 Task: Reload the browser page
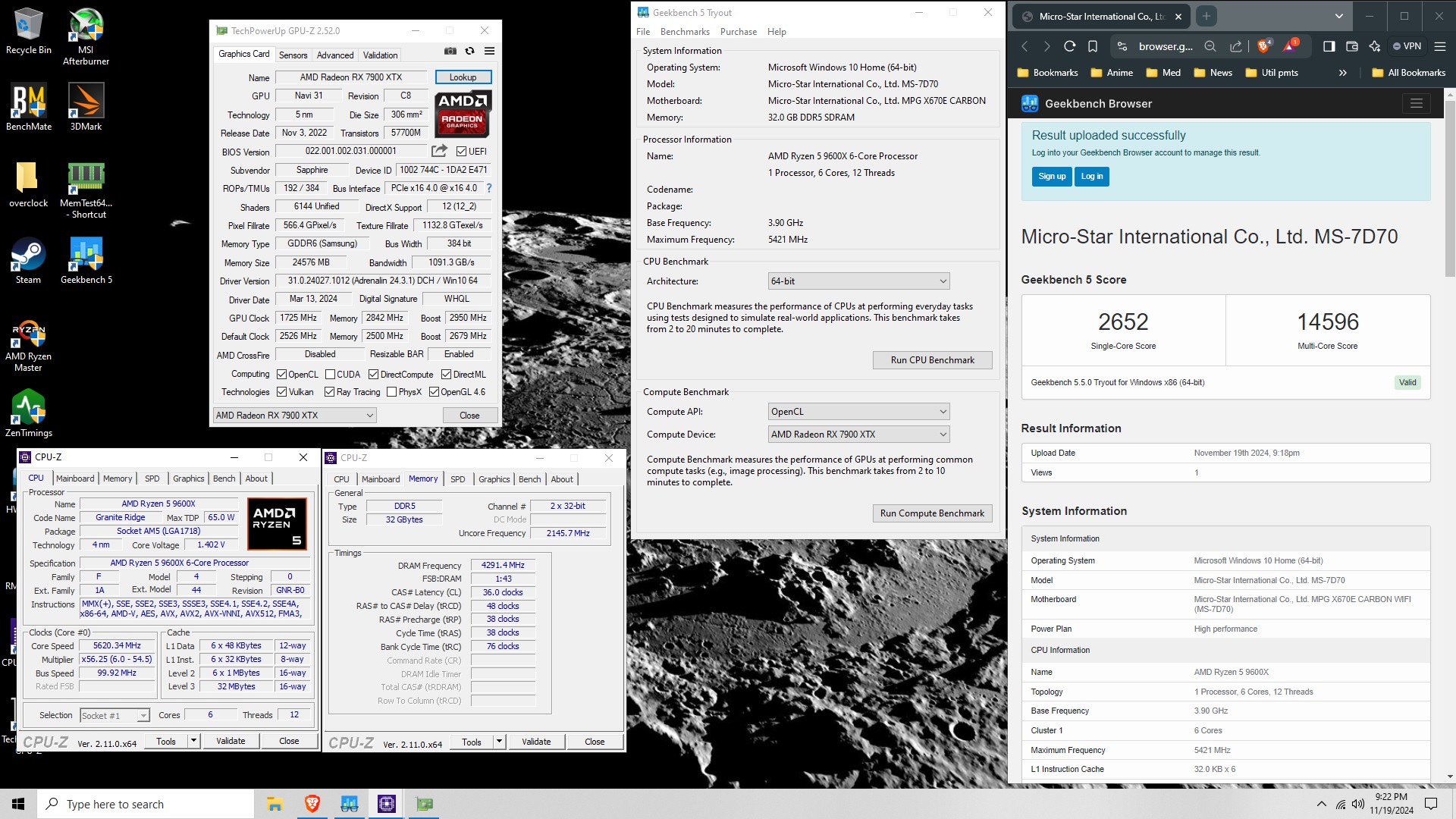(x=1070, y=46)
